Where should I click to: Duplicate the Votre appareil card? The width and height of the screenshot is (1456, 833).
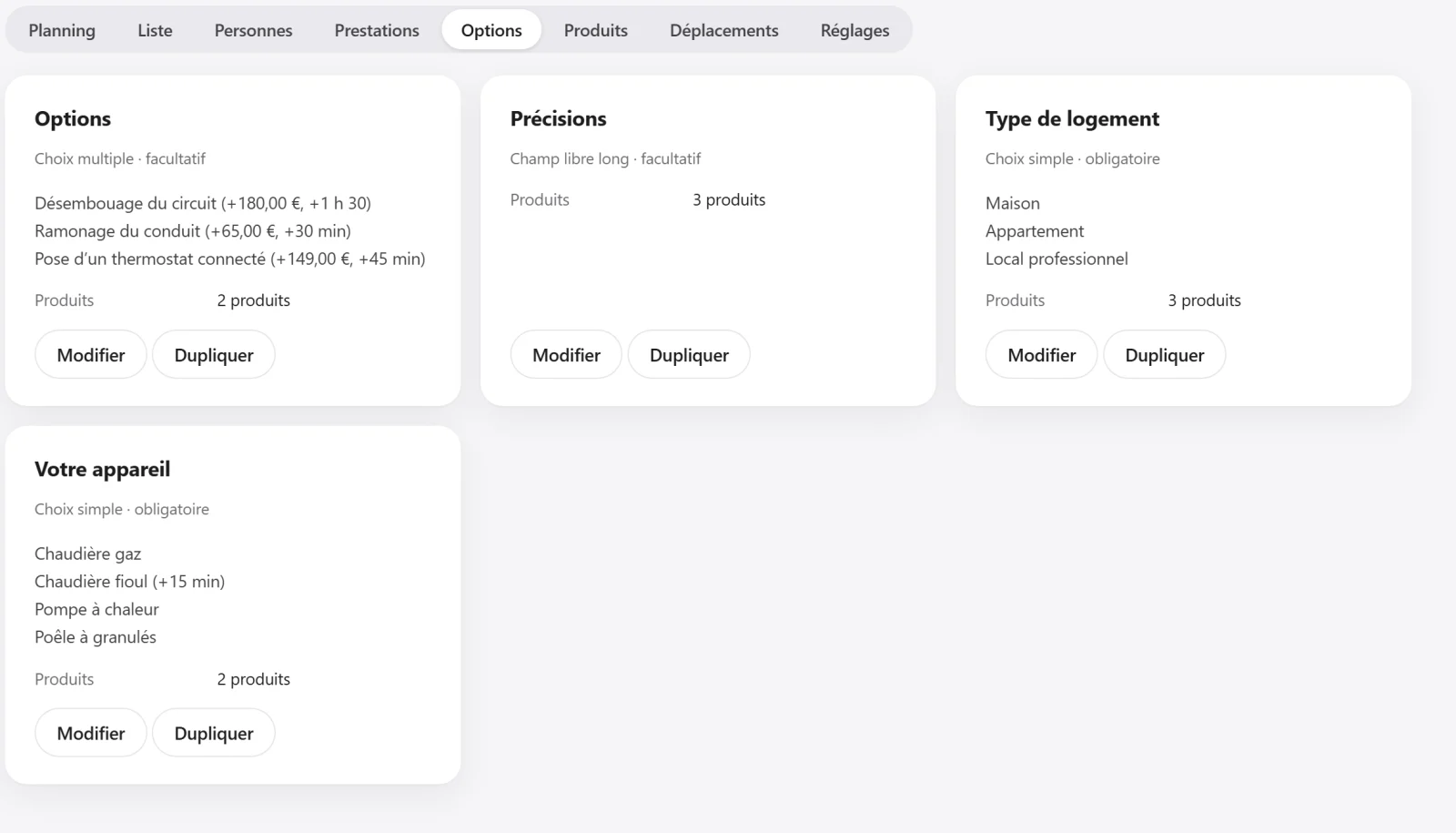point(214,733)
